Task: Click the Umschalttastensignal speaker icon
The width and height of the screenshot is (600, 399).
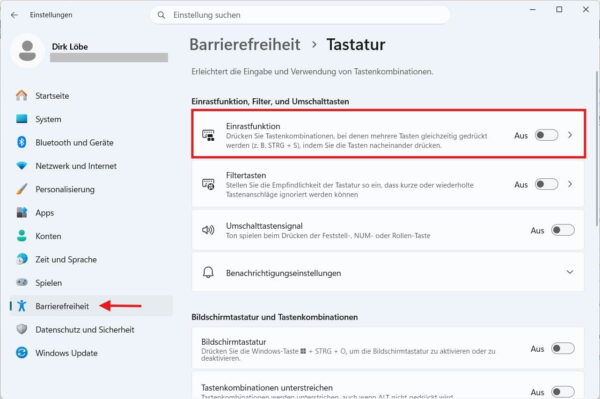Action: pyautogui.click(x=208, y=230)
